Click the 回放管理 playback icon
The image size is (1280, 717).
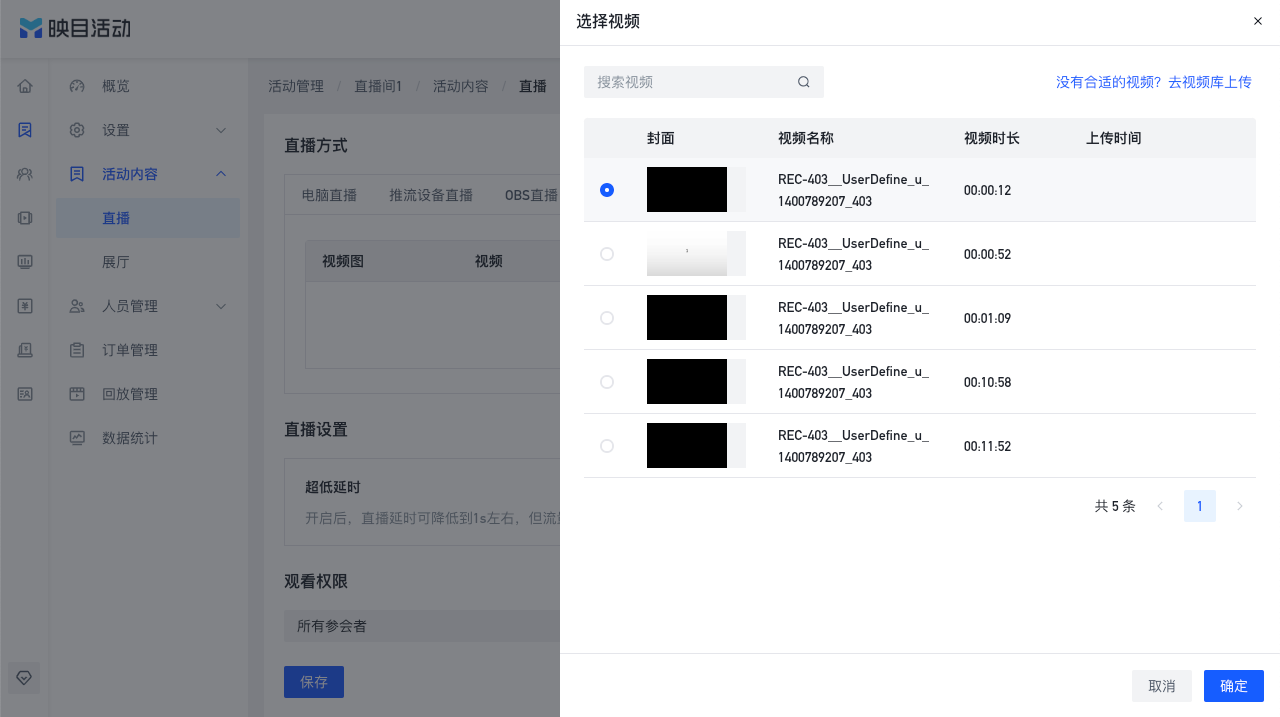[77, 394]
